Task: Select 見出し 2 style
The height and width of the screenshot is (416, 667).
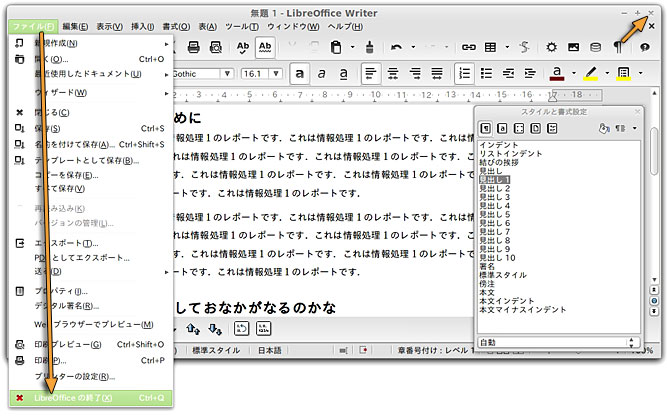Action: (495, 188)
